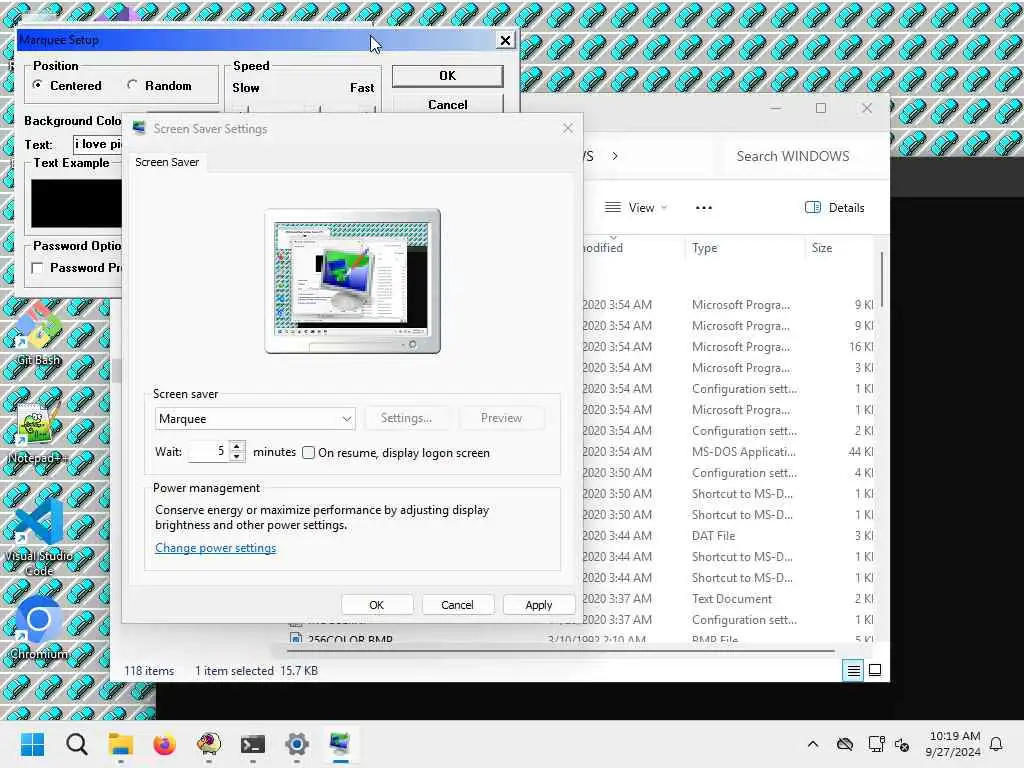Launch Firefox from the taskbar

click(165, 744)
